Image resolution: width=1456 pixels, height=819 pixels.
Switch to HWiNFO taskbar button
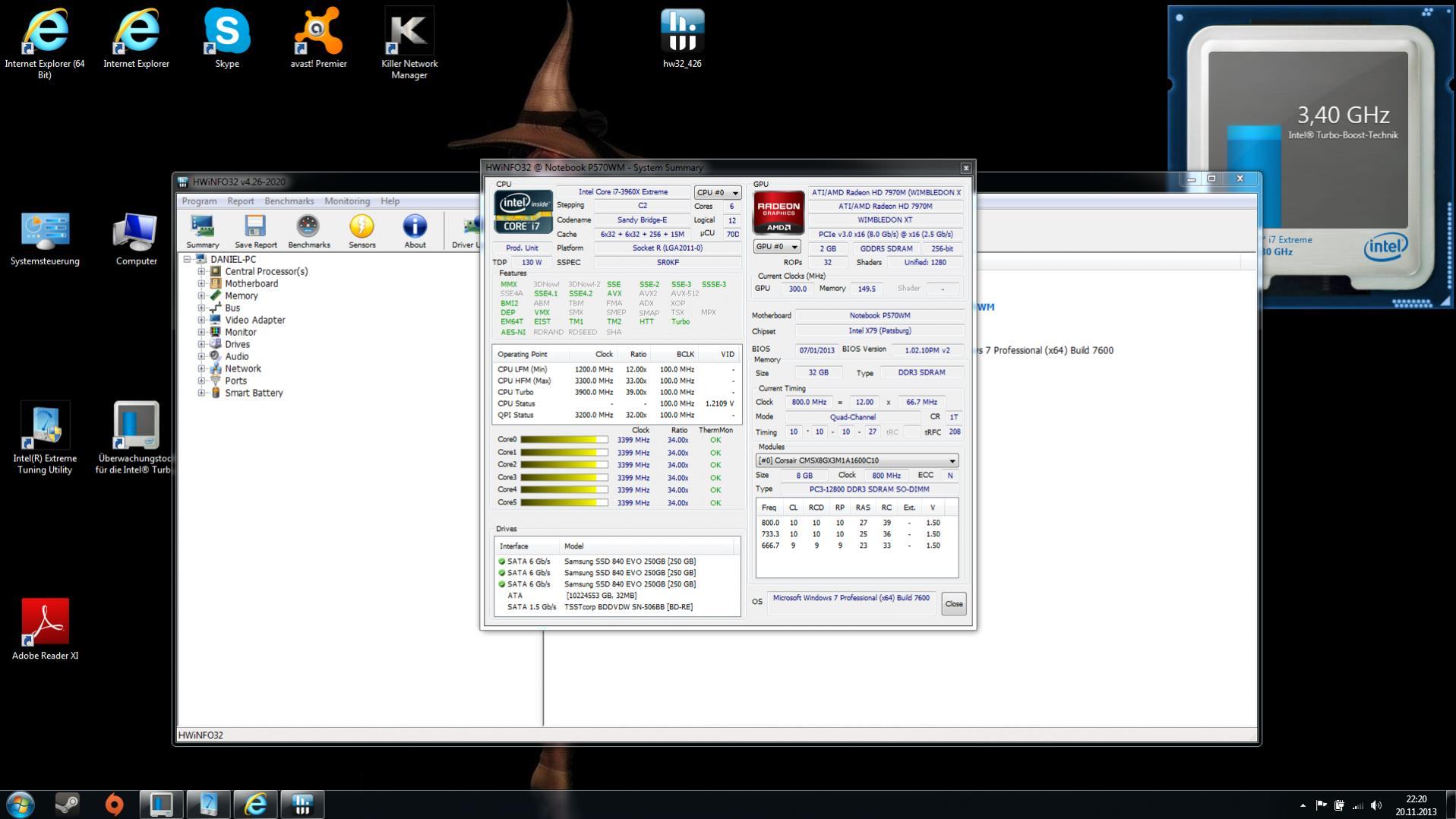302,804
